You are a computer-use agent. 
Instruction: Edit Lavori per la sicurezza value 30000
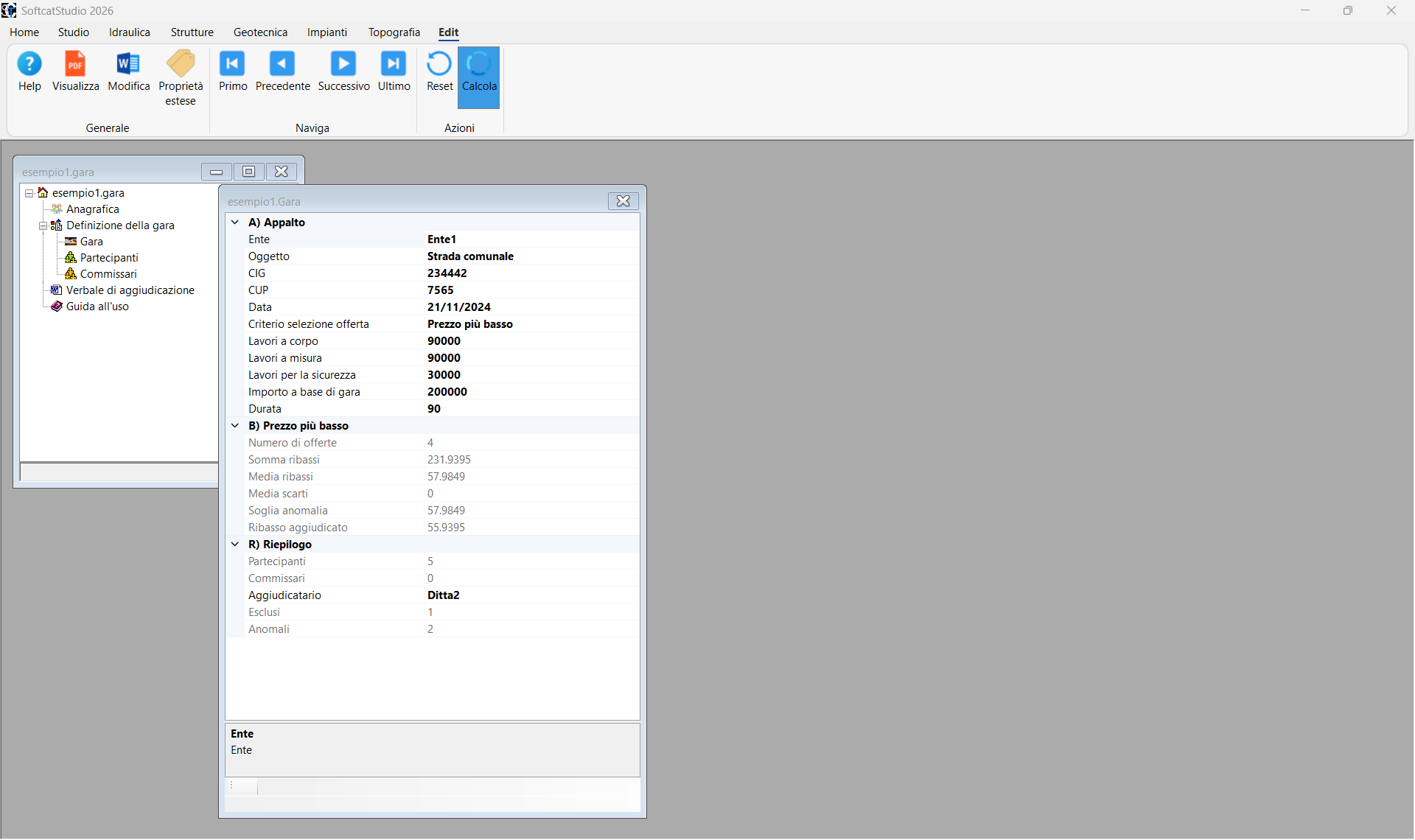pos(532,375)
